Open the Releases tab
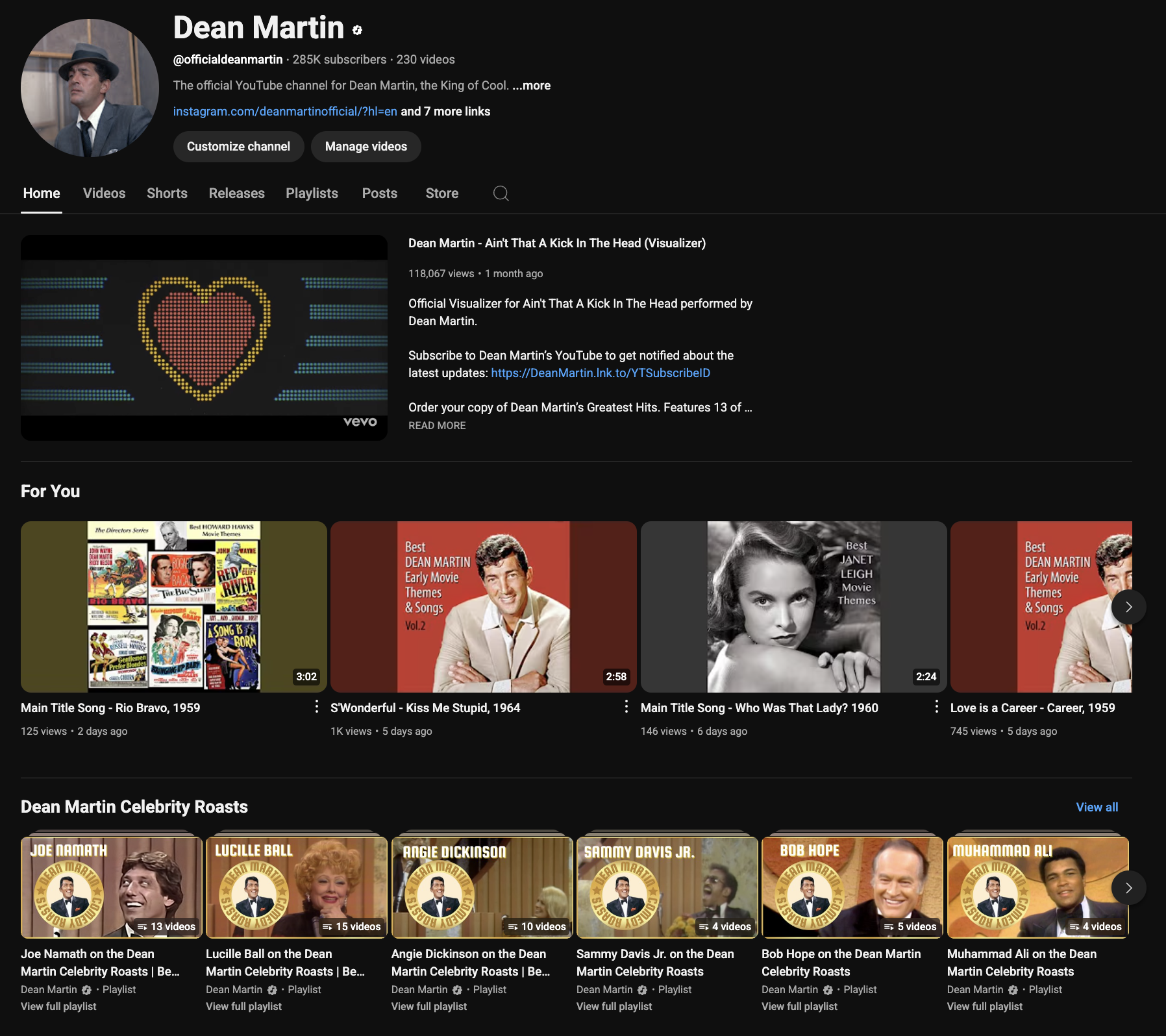The height and width of the screenshot is (1036, 1166). point(237,193)
